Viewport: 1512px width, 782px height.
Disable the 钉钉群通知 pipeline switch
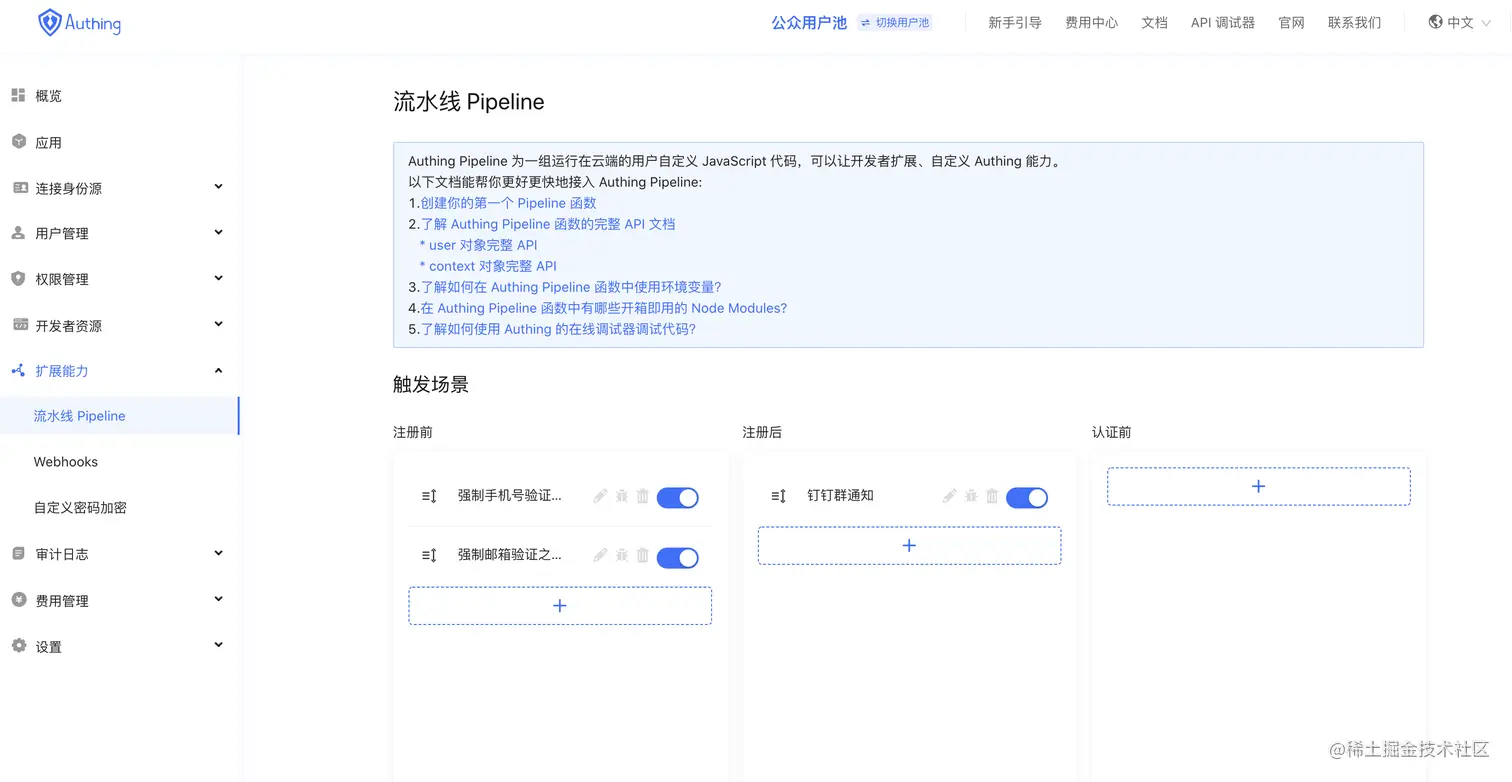click(1027, 497)
